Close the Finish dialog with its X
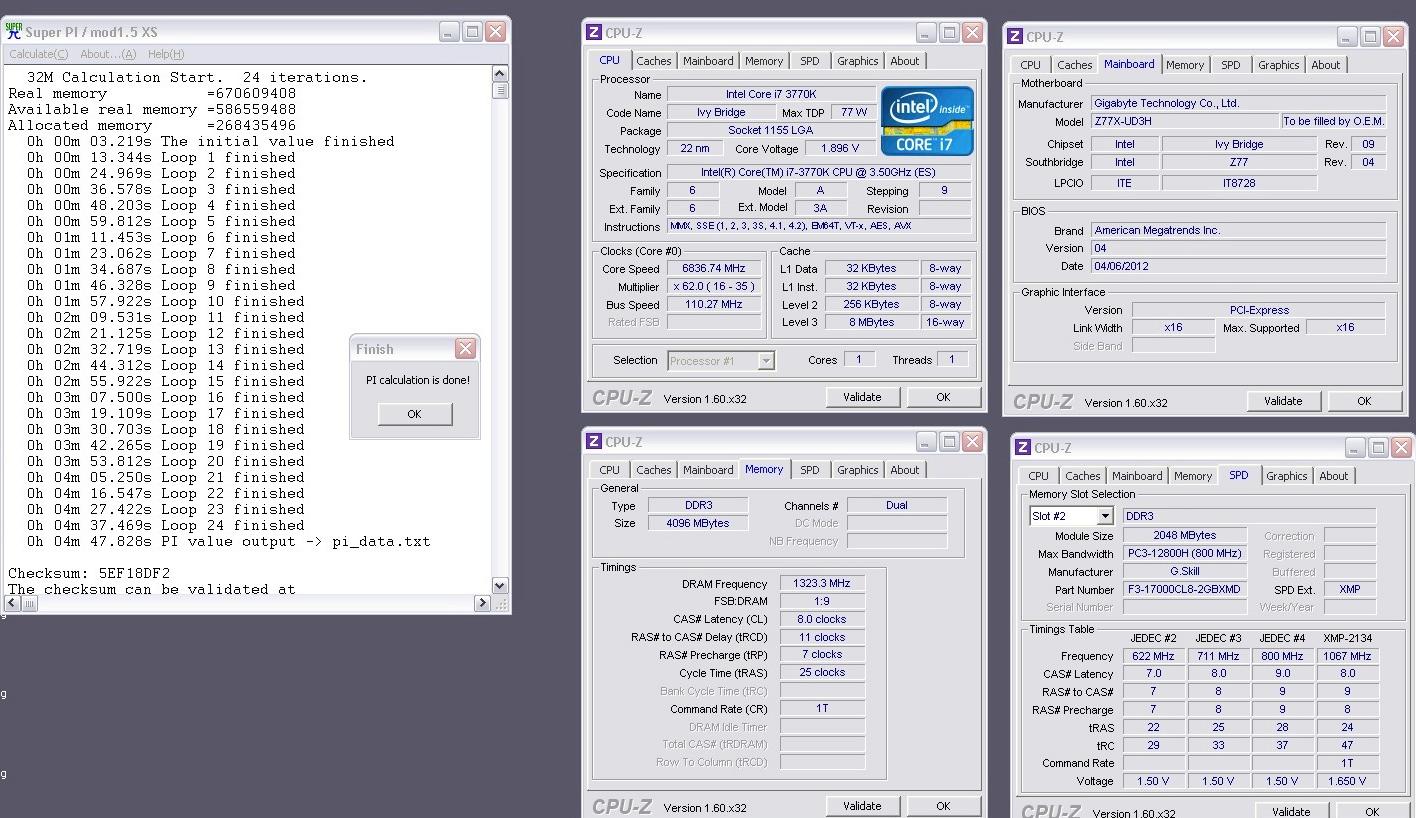This screenshot has height=818, width=1416. 465,348
